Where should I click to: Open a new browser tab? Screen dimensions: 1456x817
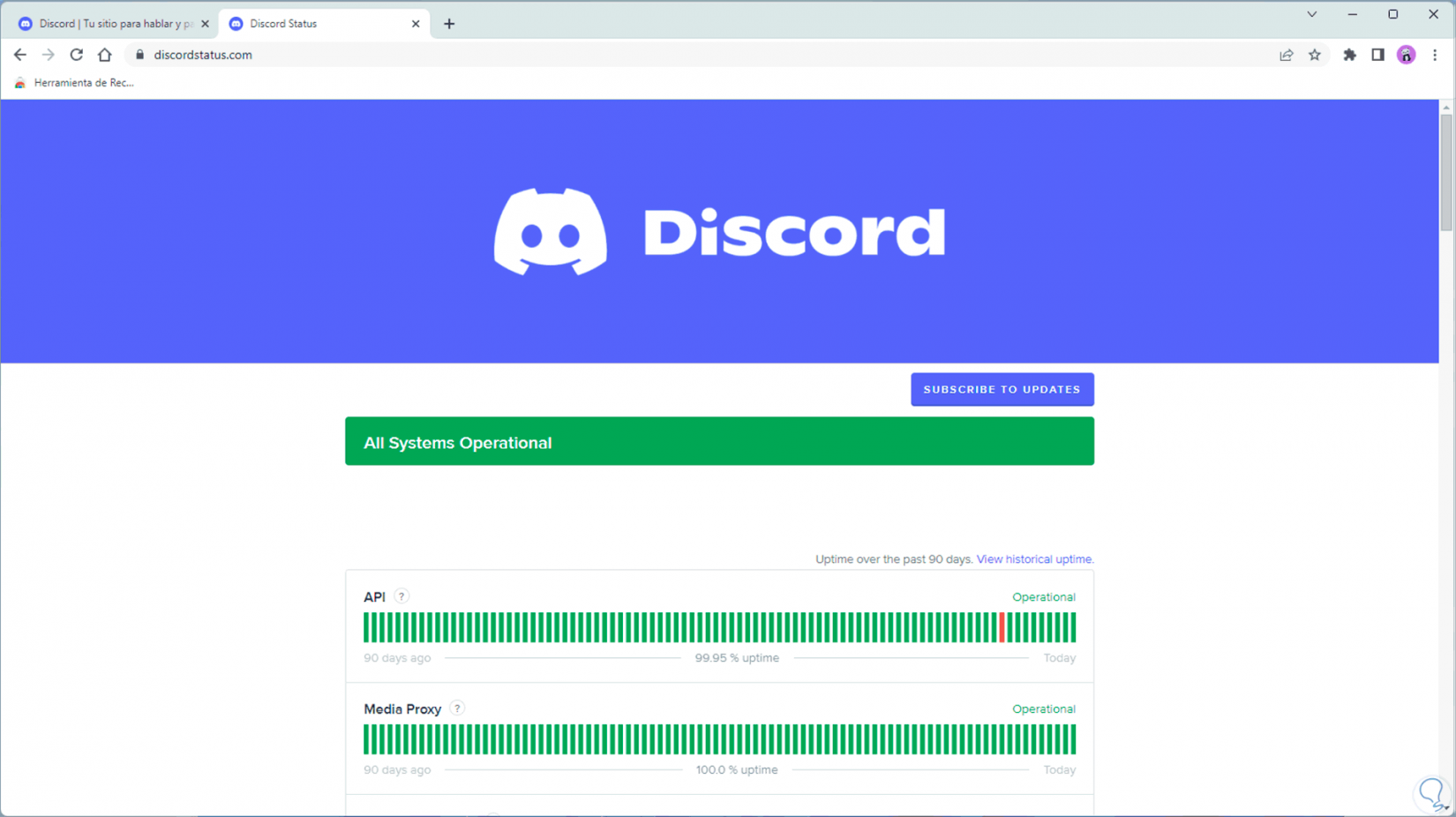point(449,24)
